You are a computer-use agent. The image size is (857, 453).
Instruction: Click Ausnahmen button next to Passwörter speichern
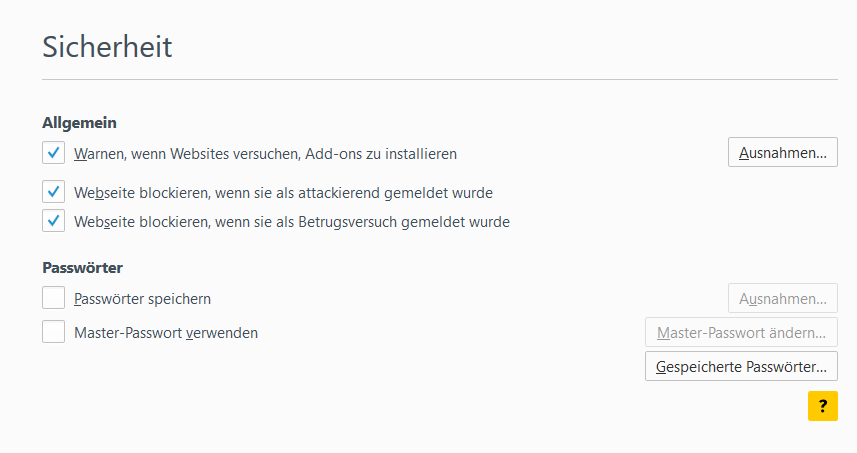click(x=782, y=298)
